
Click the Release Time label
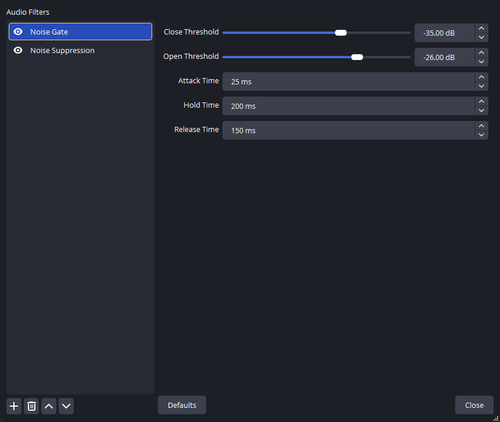(x=197, y=129)
